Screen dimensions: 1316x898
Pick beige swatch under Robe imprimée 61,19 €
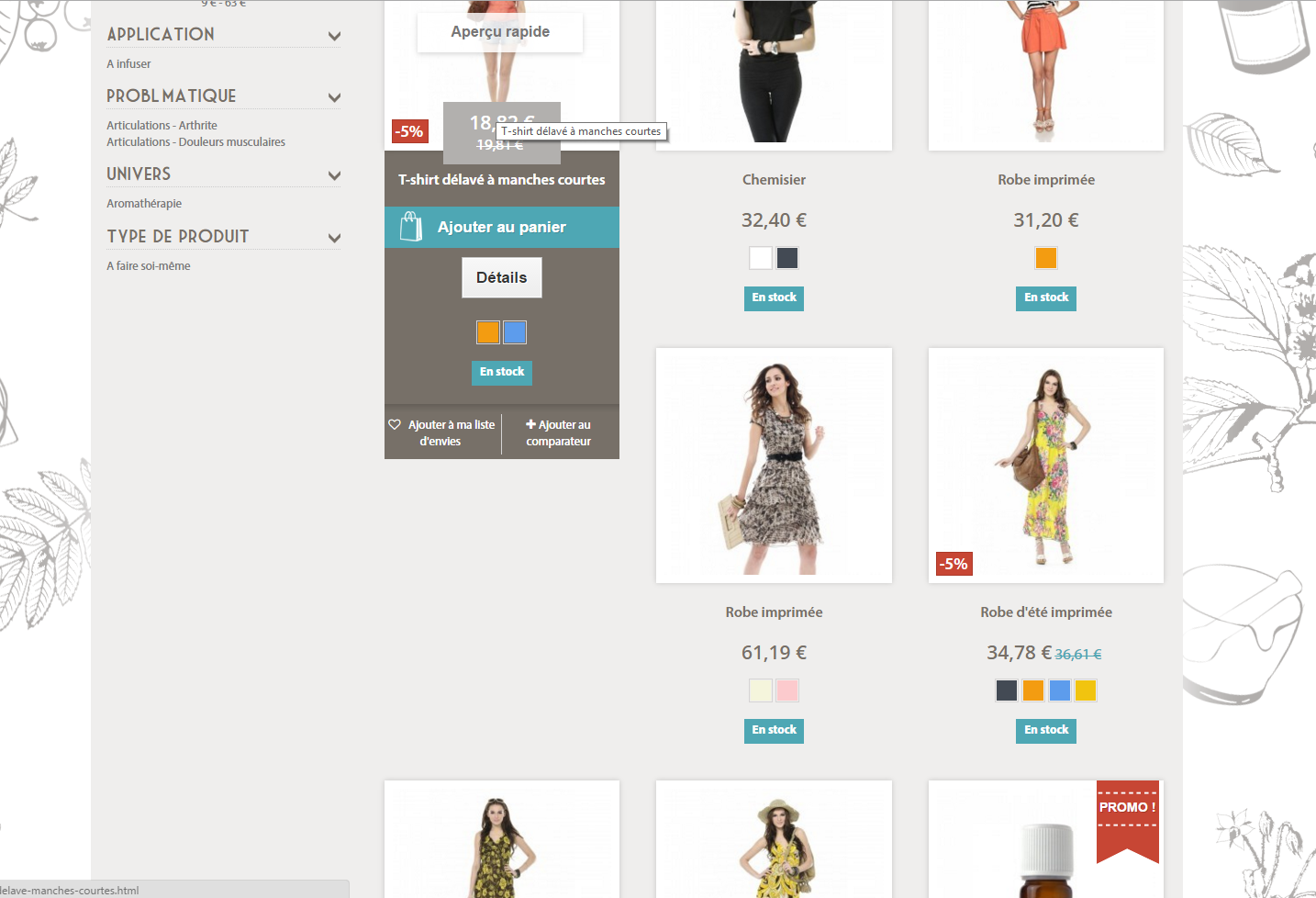tap(761, 690)
